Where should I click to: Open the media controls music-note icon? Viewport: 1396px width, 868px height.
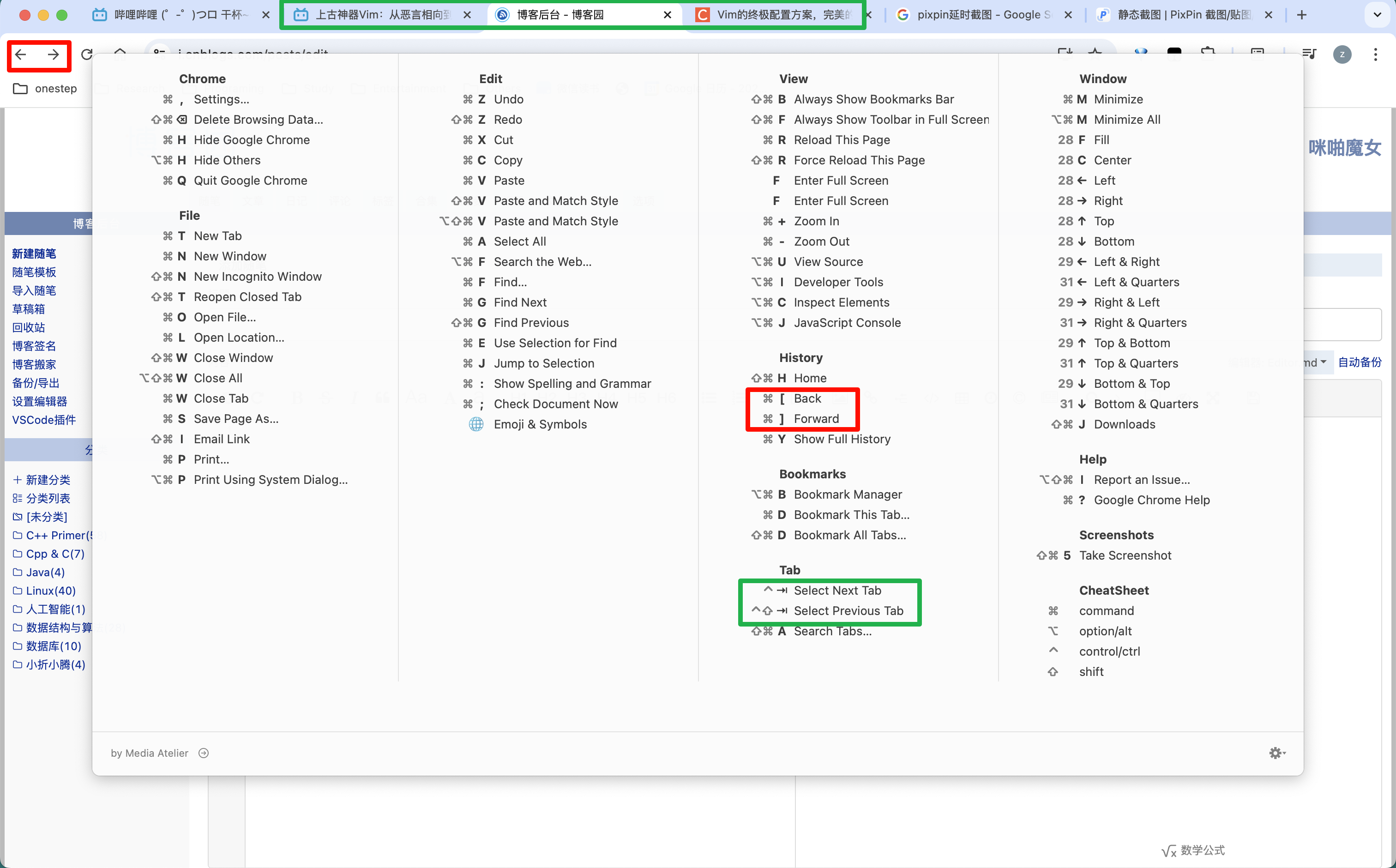(x=1309, y=54)
